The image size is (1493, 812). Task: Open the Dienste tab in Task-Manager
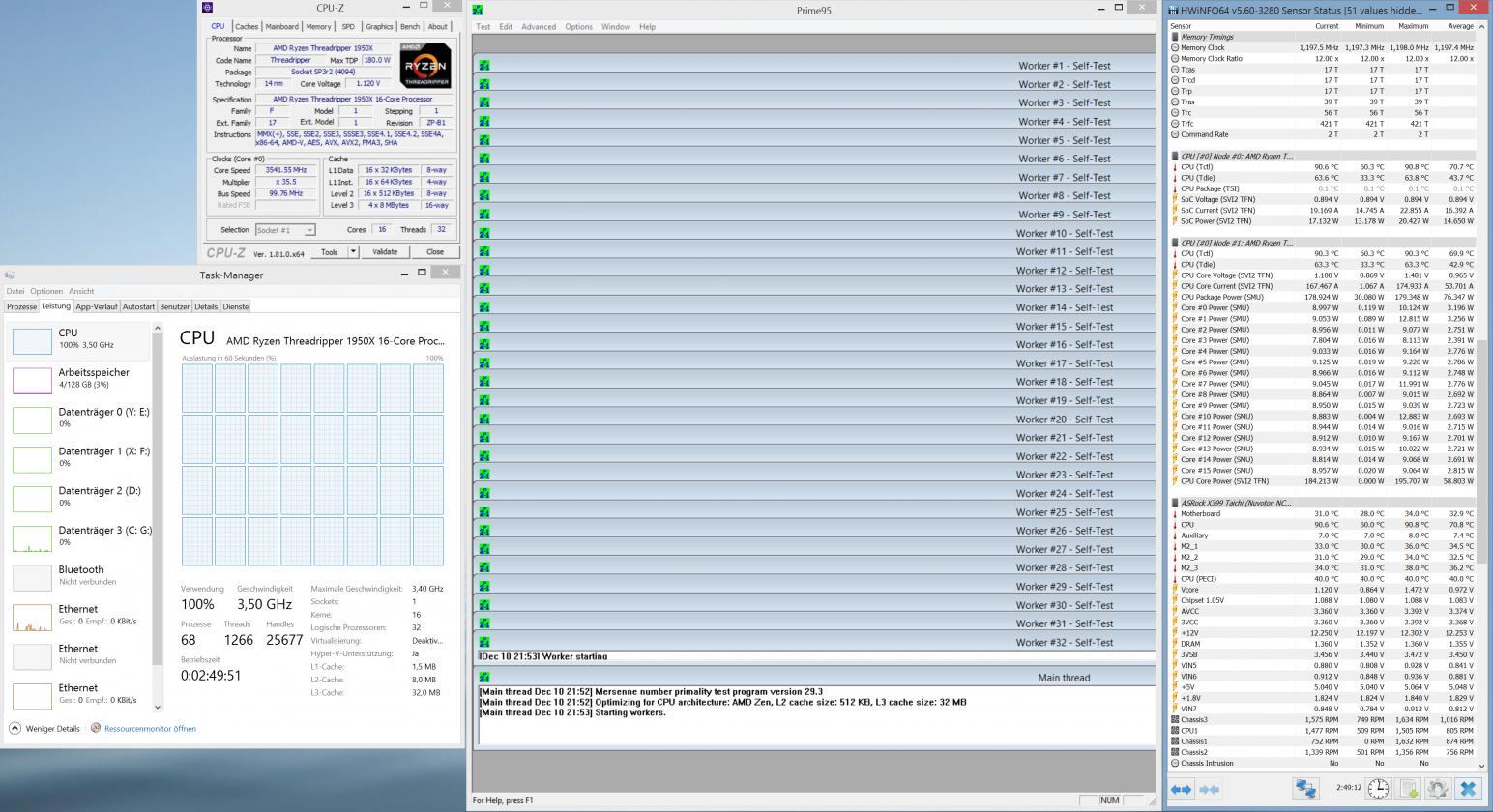(x=235, y=306)
